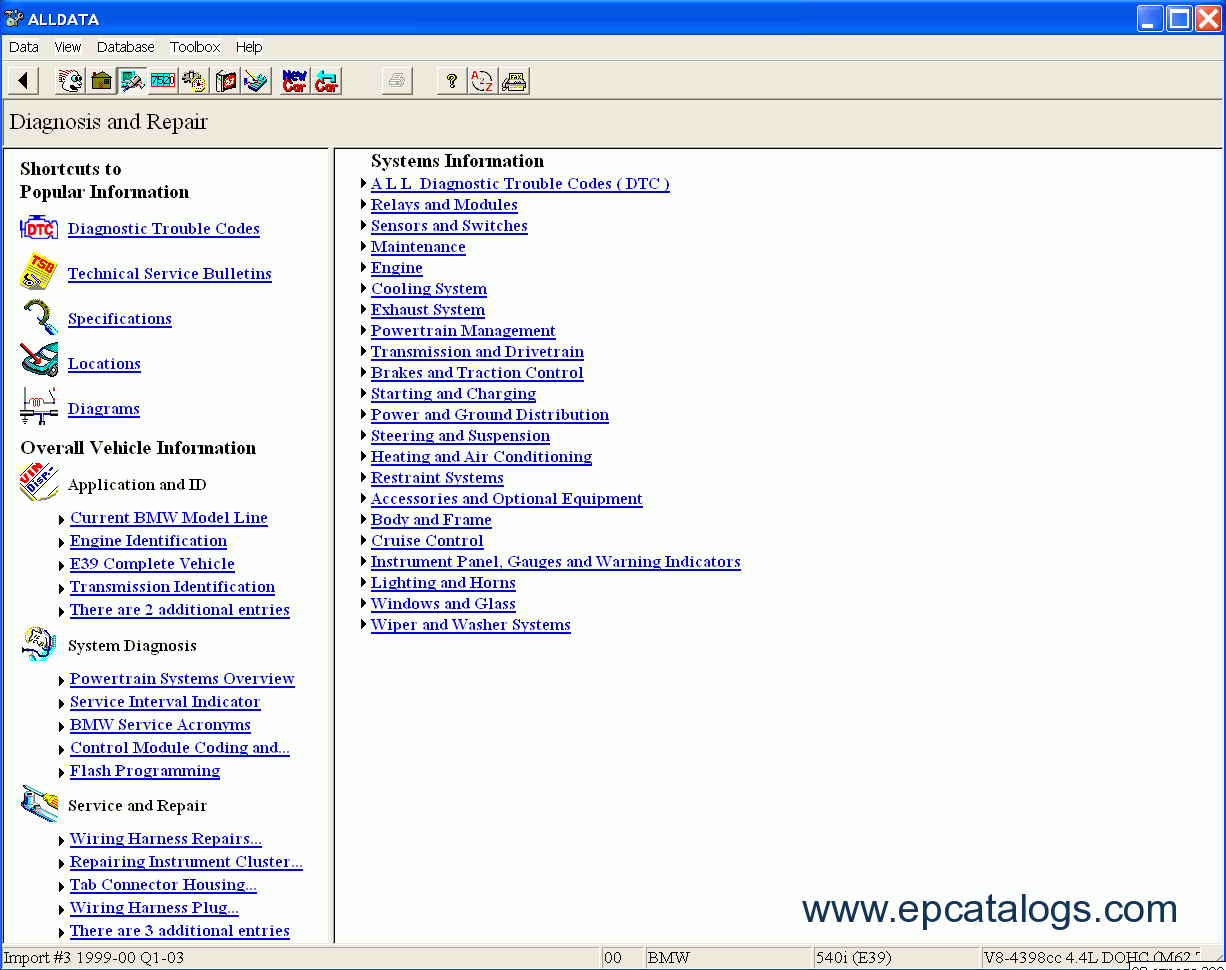Open the Diagrams shortcut link
Screen dimensions: 1226x970
[104, 409]
